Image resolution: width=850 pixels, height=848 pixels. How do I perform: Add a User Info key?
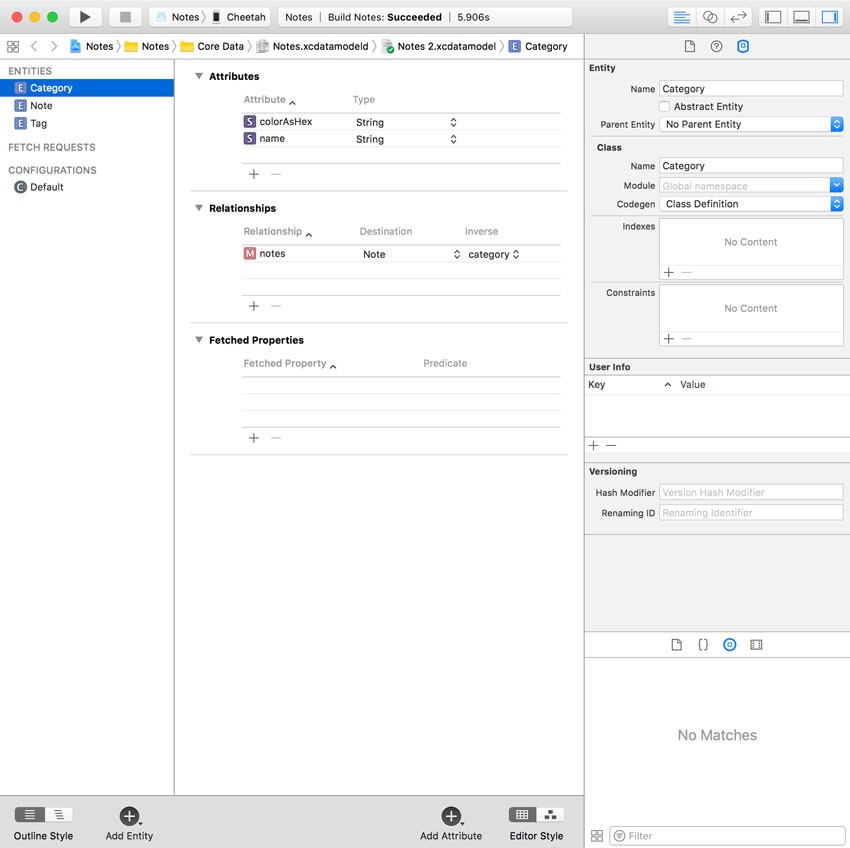pyautogui.click(x=594, y=445)
